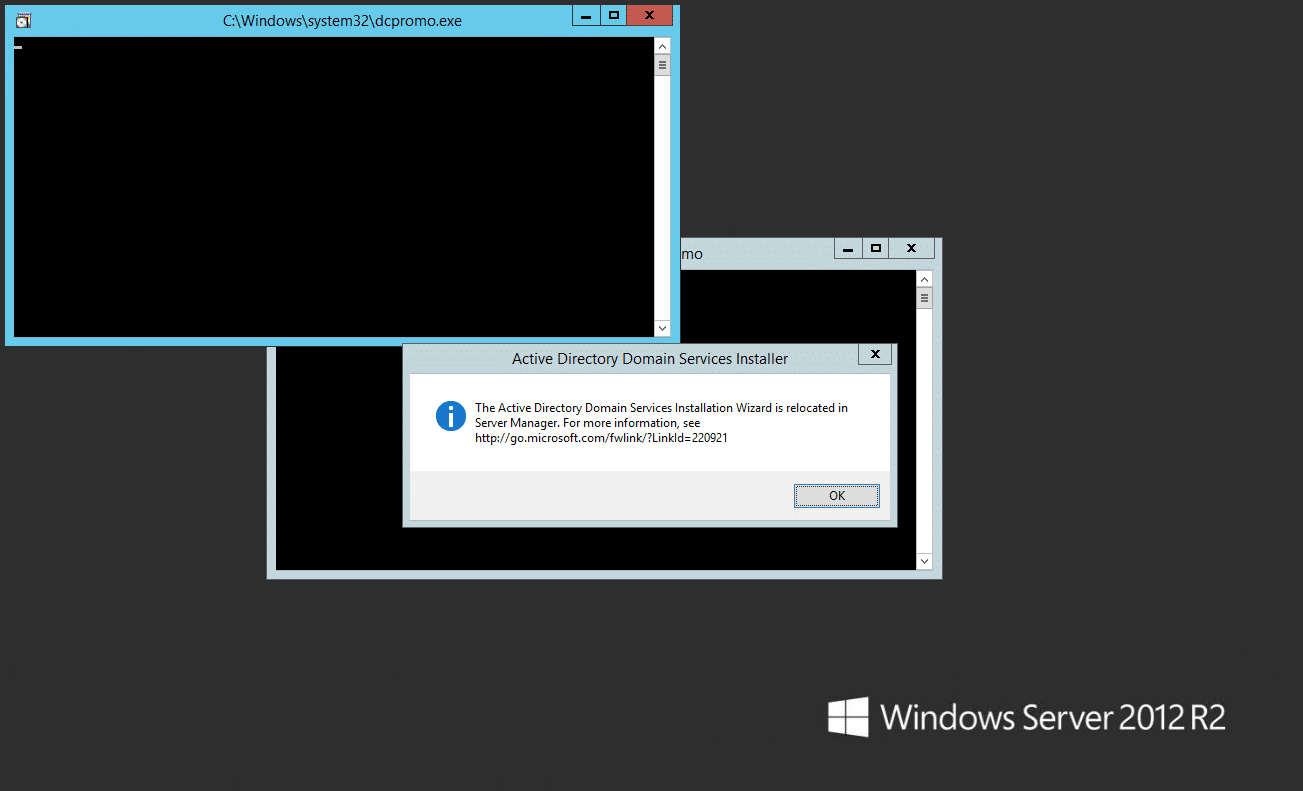Click OK in the Installer dialog
This screenshot has width=1303, height=791.
point(837,496)
